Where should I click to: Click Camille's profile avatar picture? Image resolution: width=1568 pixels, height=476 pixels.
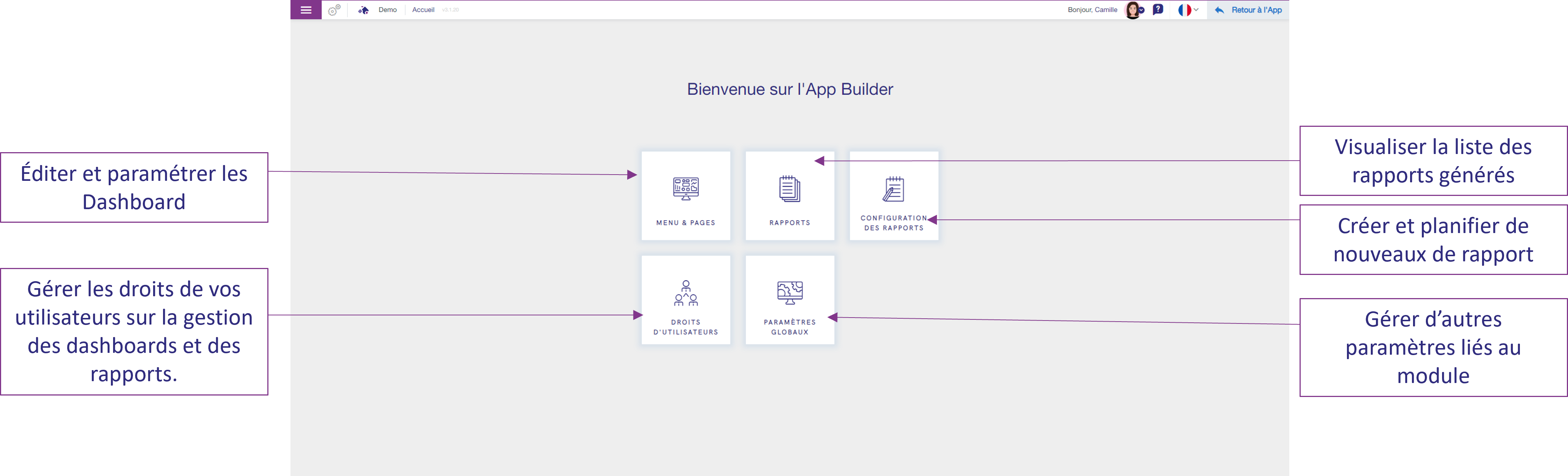pyautogui.click(x=1131, y=10)
